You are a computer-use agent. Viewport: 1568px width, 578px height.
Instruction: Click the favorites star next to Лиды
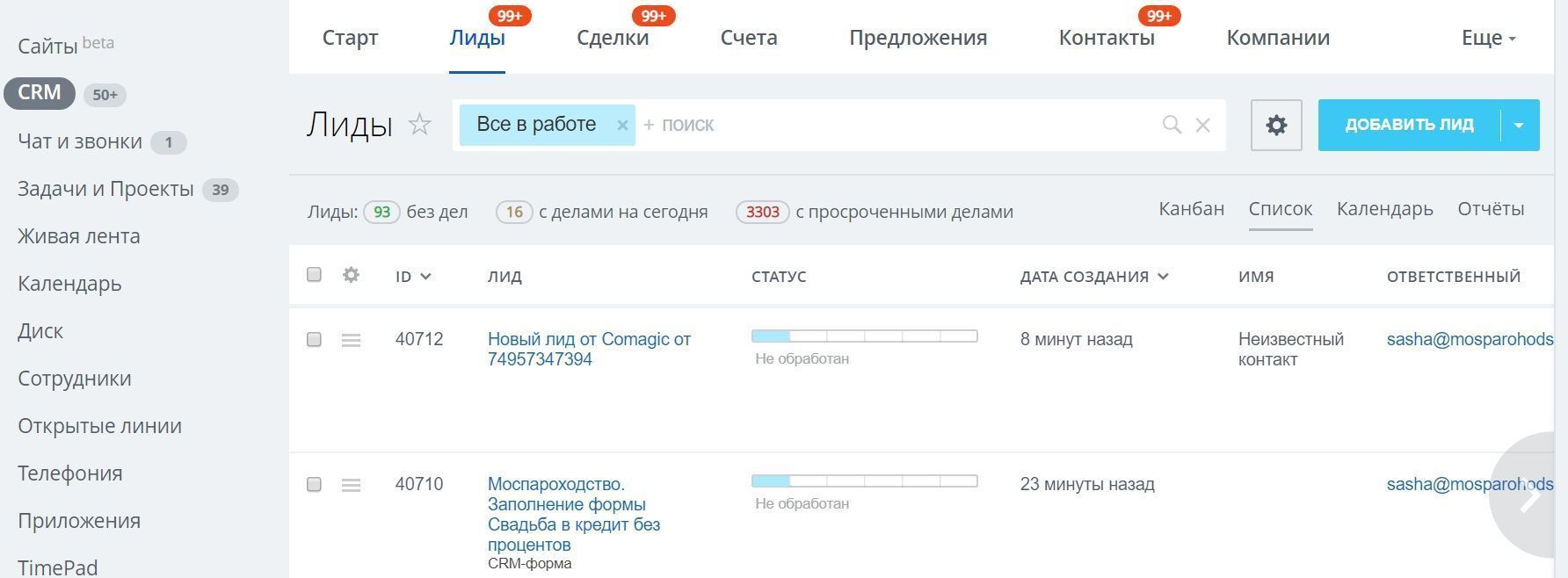419,125
